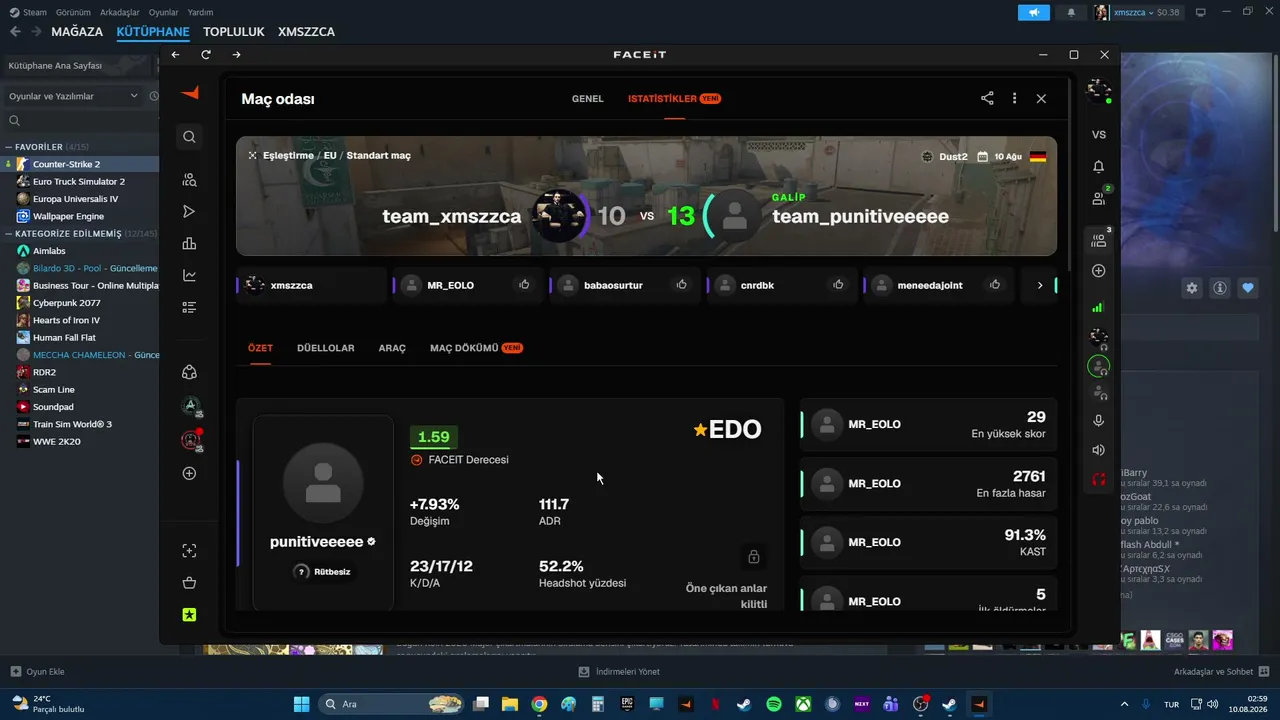
Task: Show next players with the right arrow
Action: [x=1040, y=285]
